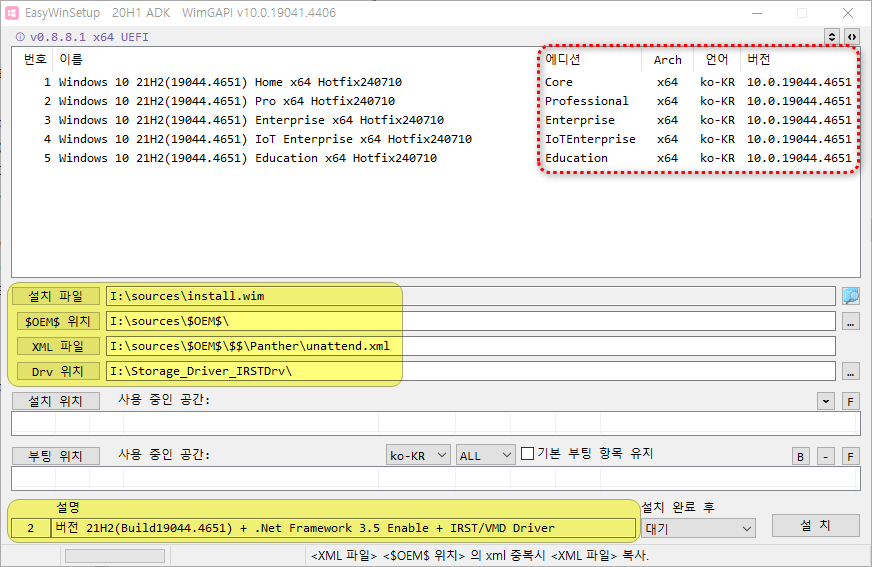Click the install.wim path input field

click(x=470, y=296)
